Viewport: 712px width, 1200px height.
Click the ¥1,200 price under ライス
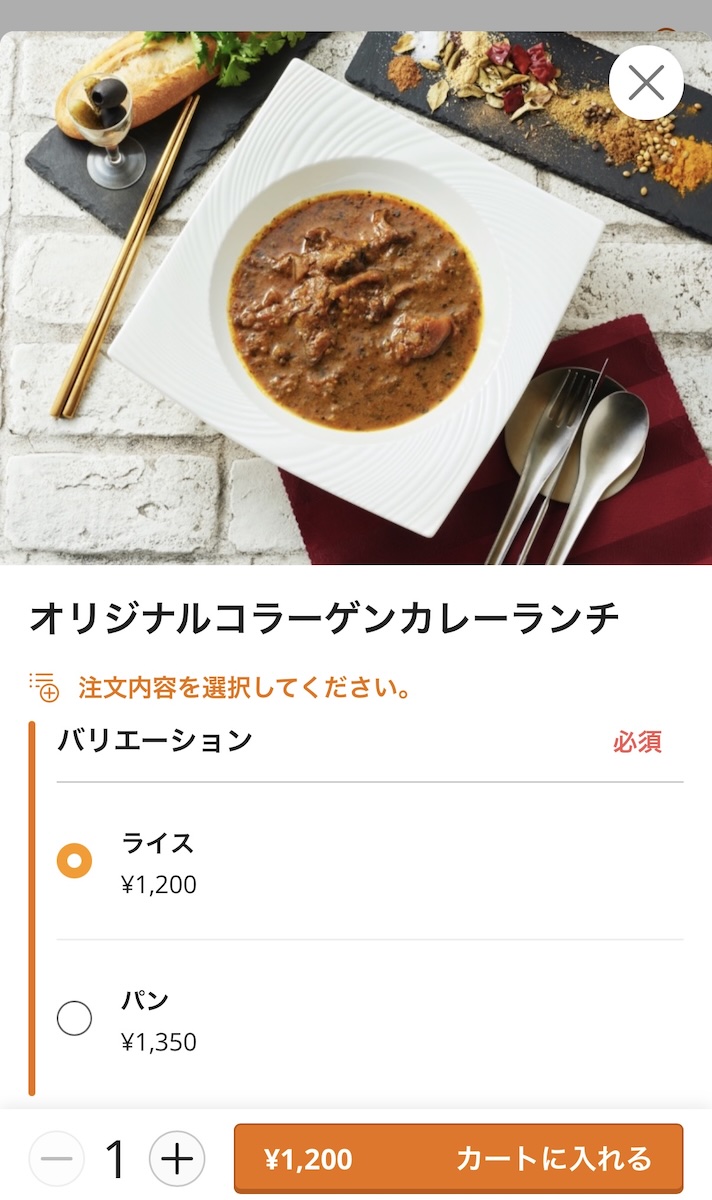[x=159, y=885]
